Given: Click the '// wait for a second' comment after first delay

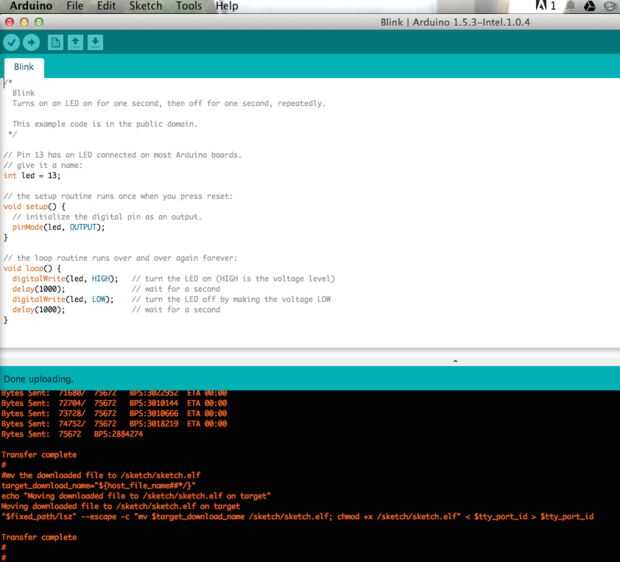Looking at the screenshot, I should point(176,289).
